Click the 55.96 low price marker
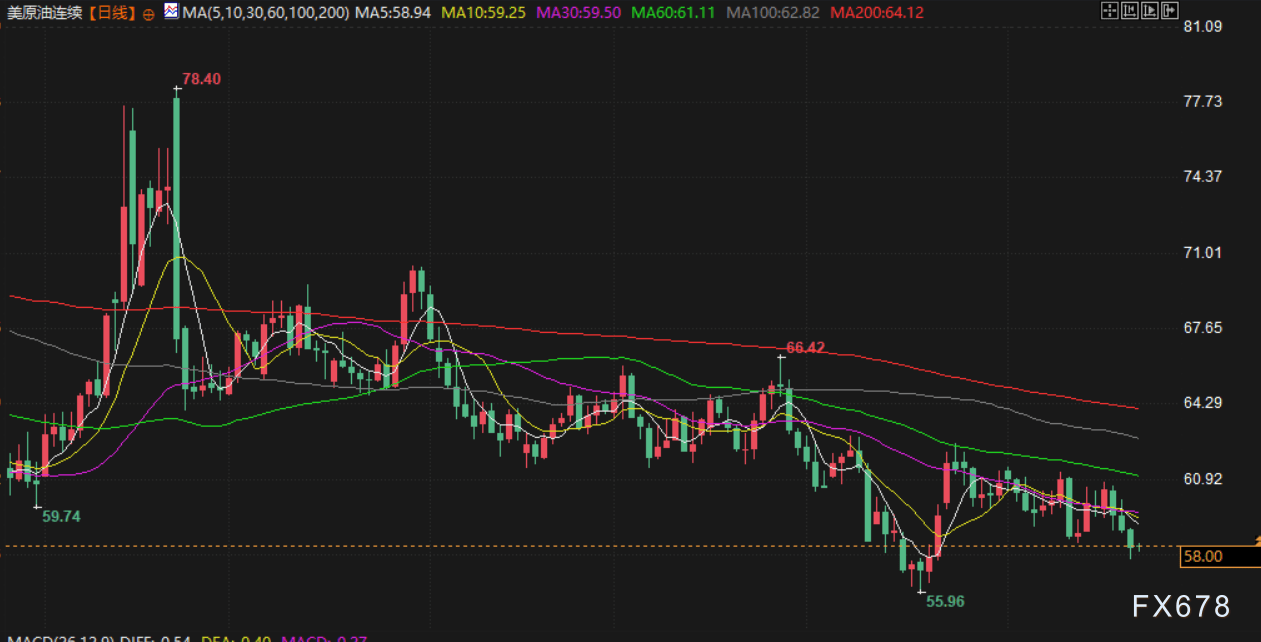This screenshot has width=1261, height=642. [x=945, y=601]
